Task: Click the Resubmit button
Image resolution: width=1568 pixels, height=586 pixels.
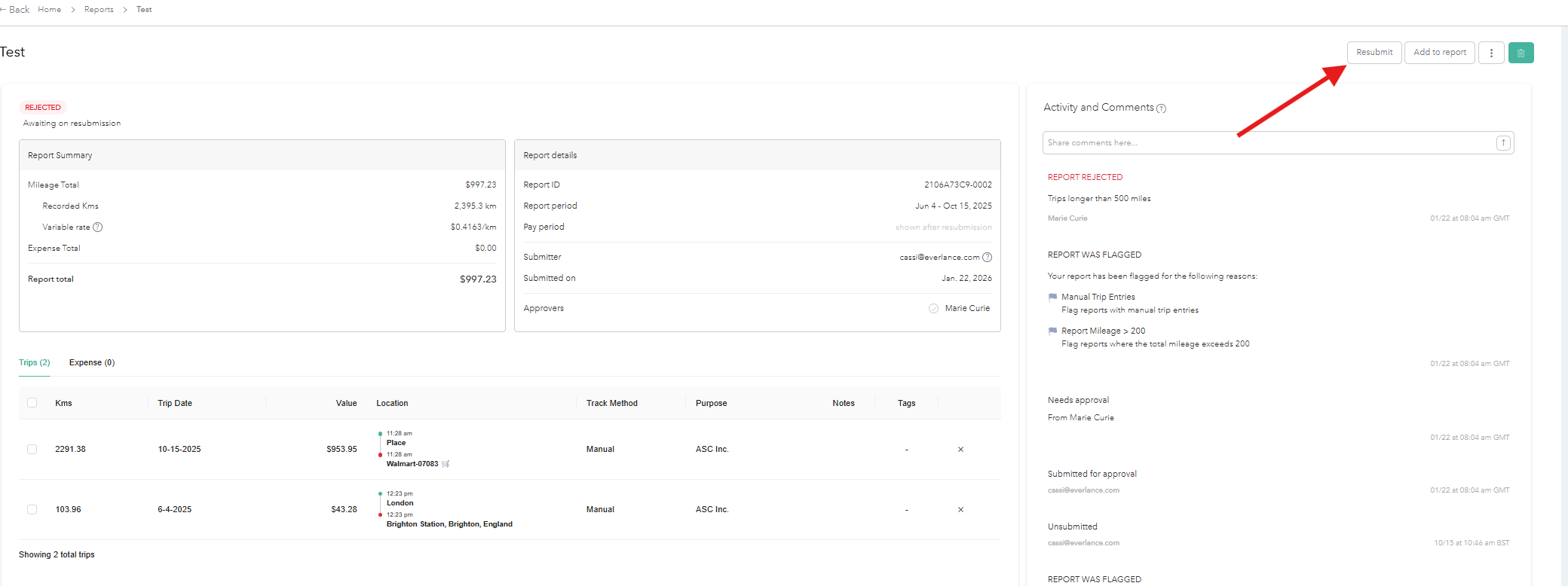Action: click(x=1374, y=53)
